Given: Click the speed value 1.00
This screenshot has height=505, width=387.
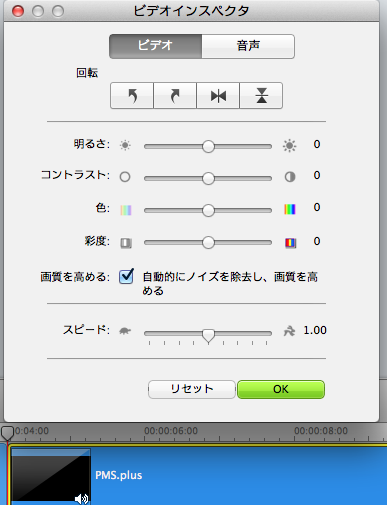Looking at the screenshot, I should click(x=315, y=330).
